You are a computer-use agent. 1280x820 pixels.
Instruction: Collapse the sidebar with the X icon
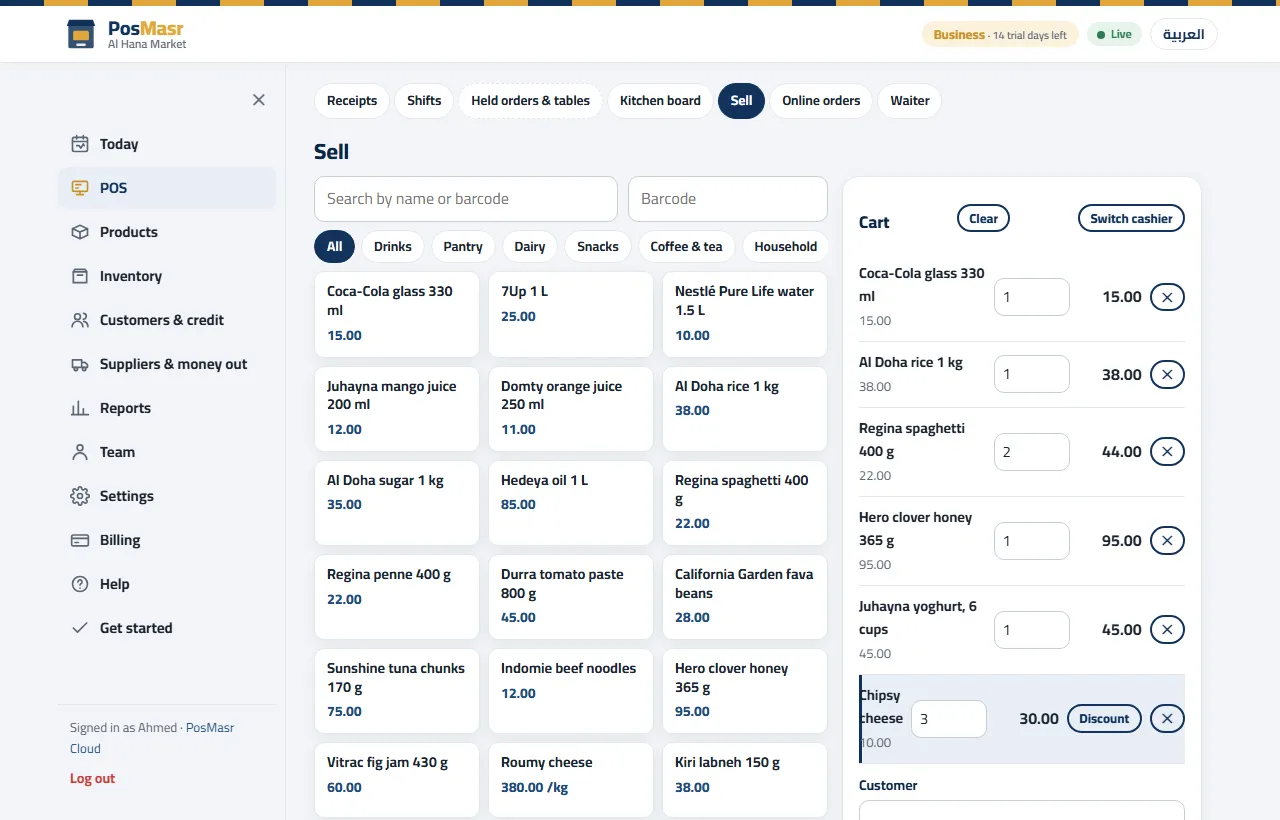click(259, 100)
